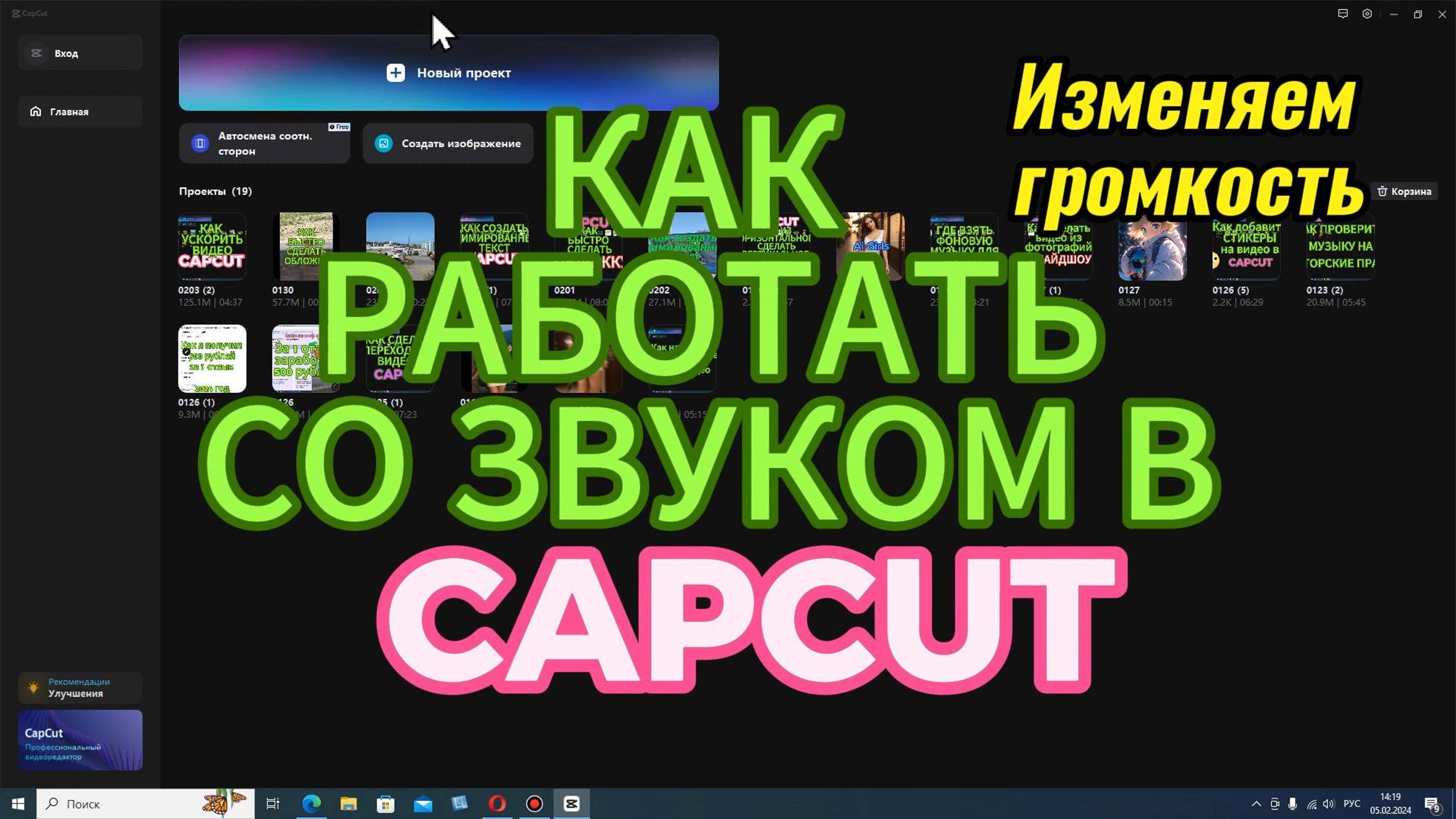Open Автосмена соотн. сторон tool

pos(264,143)
